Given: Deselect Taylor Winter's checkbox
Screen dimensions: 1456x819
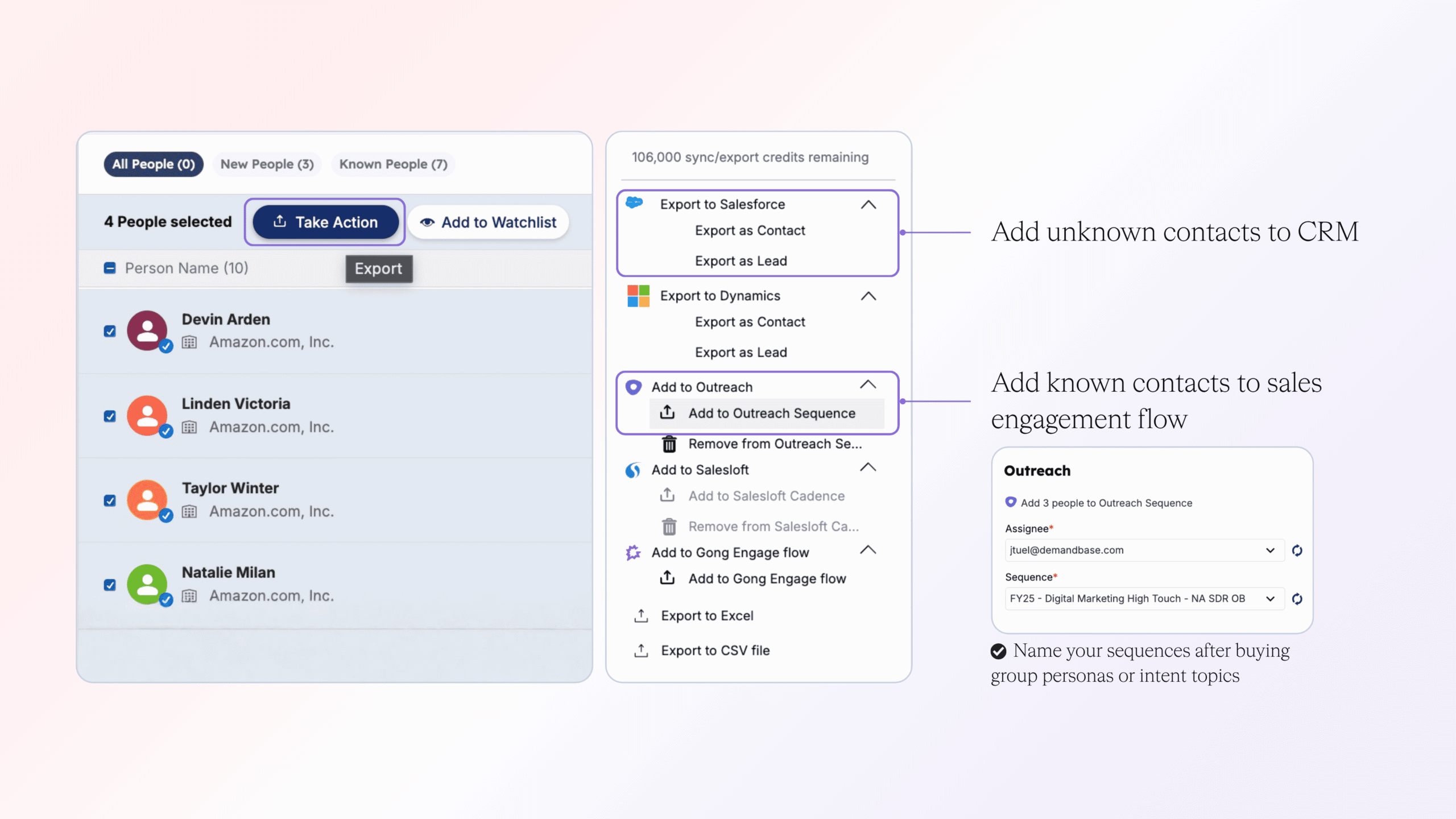Looking at the screenshot, I should 110,500.
